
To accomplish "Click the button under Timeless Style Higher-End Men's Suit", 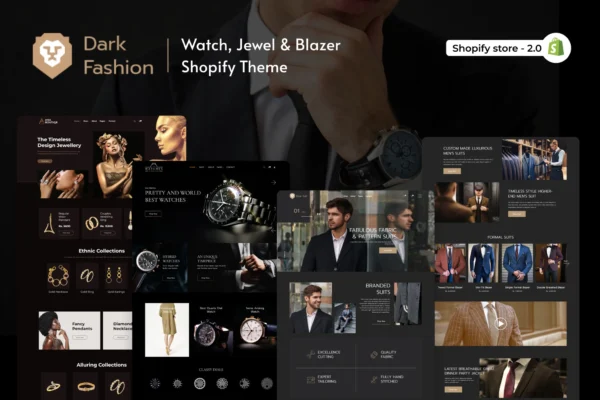I will click(x=517, y=214).
